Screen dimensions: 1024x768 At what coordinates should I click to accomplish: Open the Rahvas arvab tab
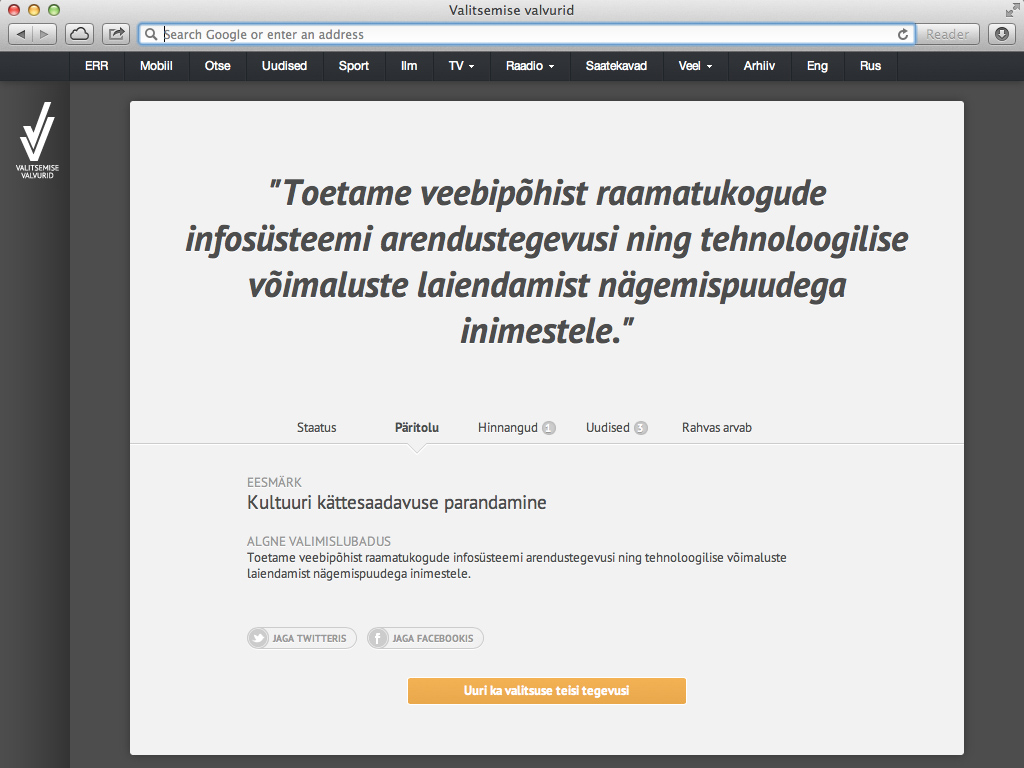pyautogui.click(x=716, y=427)
